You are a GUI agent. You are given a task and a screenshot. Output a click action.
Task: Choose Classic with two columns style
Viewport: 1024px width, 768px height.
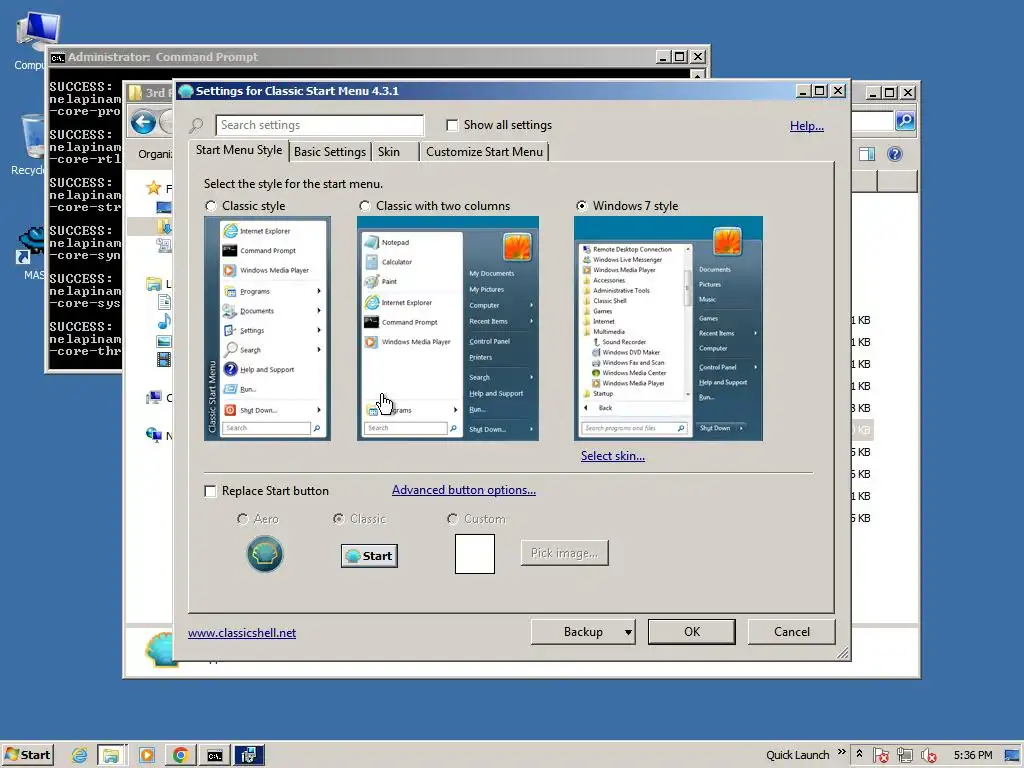point(364,206)
